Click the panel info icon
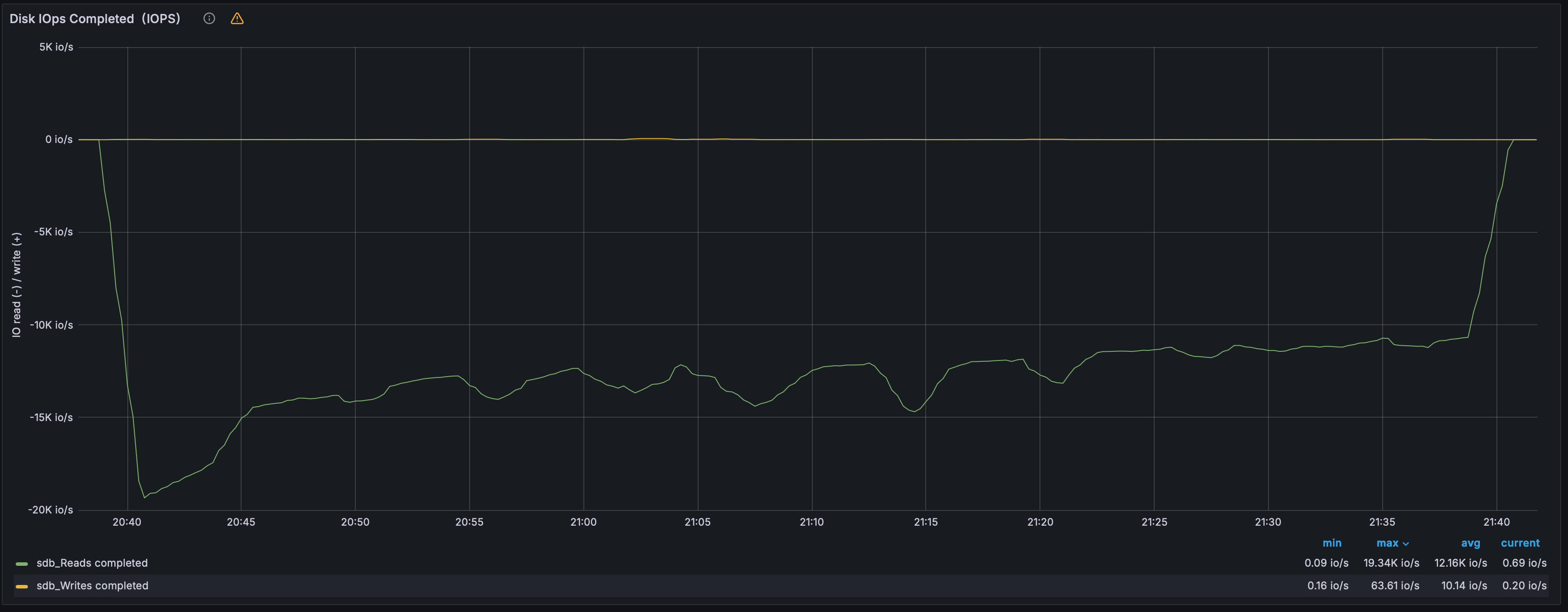Image resolution: width=1568 pixels, height=612 pixels. [x=209, y=18]
